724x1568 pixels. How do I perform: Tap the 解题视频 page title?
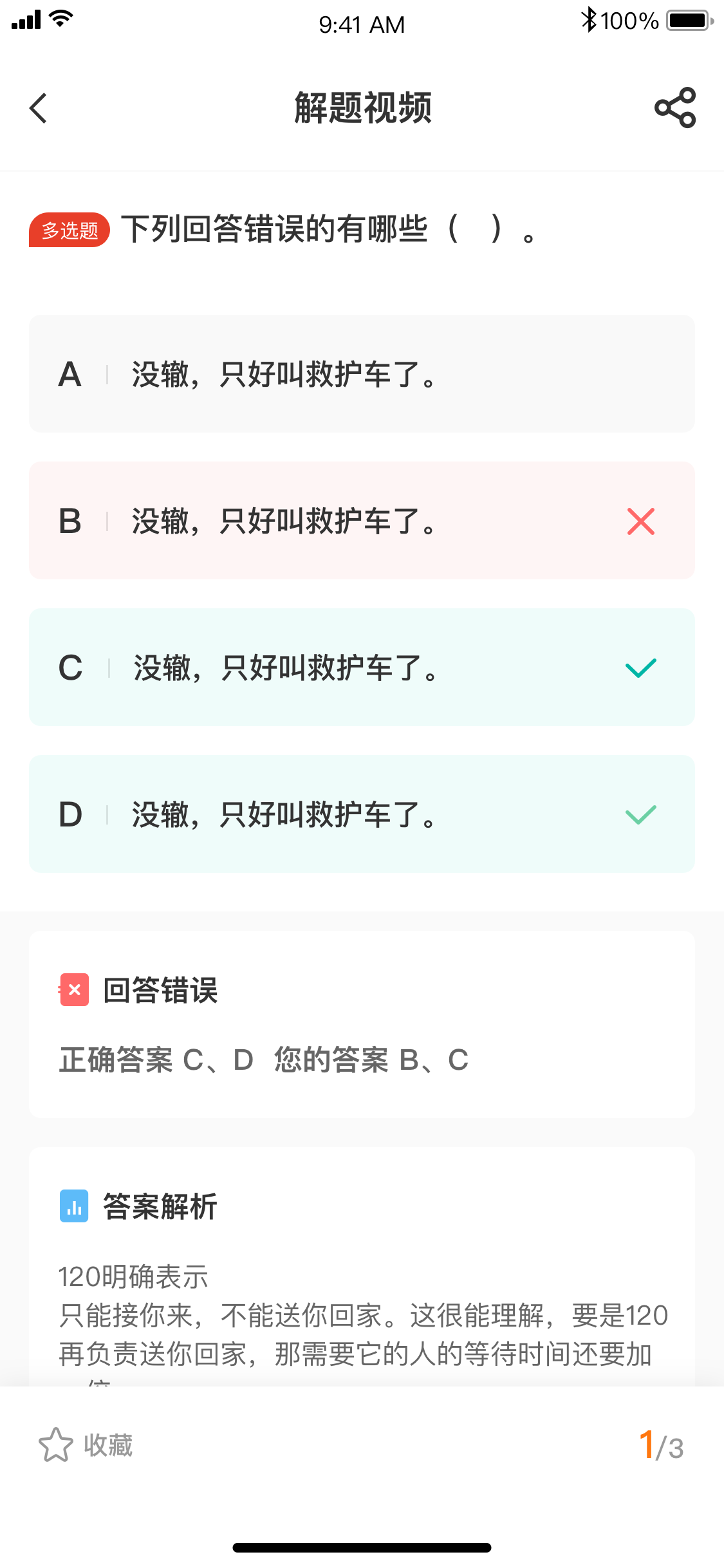coord(362,107)
